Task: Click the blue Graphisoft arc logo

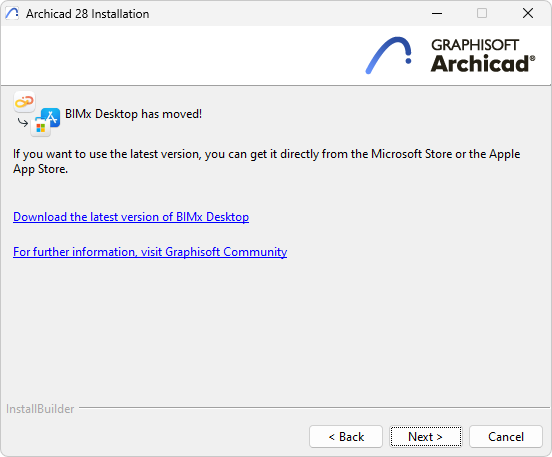Action: (389, 55)
